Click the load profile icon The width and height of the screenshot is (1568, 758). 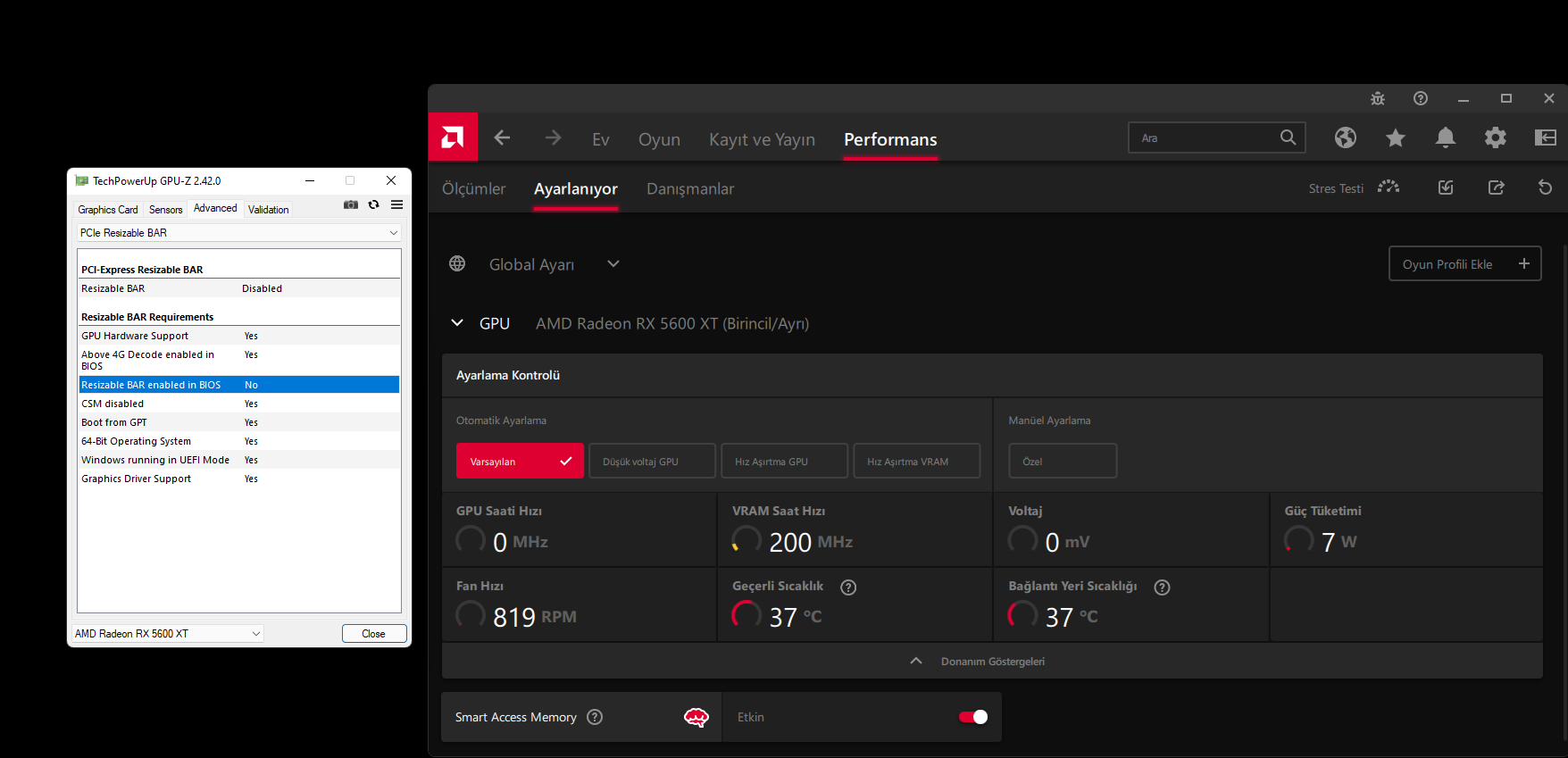pyautogui.click(x=1446, y=187)
